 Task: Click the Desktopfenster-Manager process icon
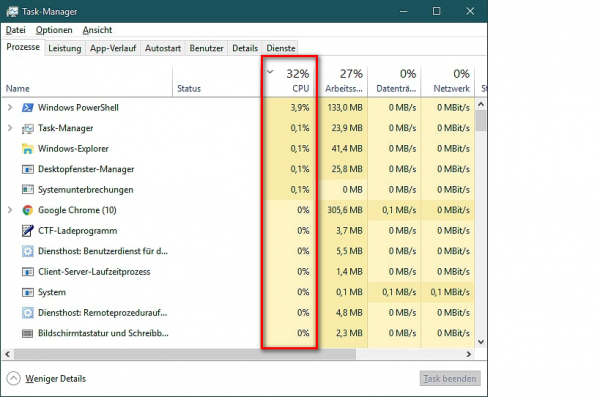point(28,169)
